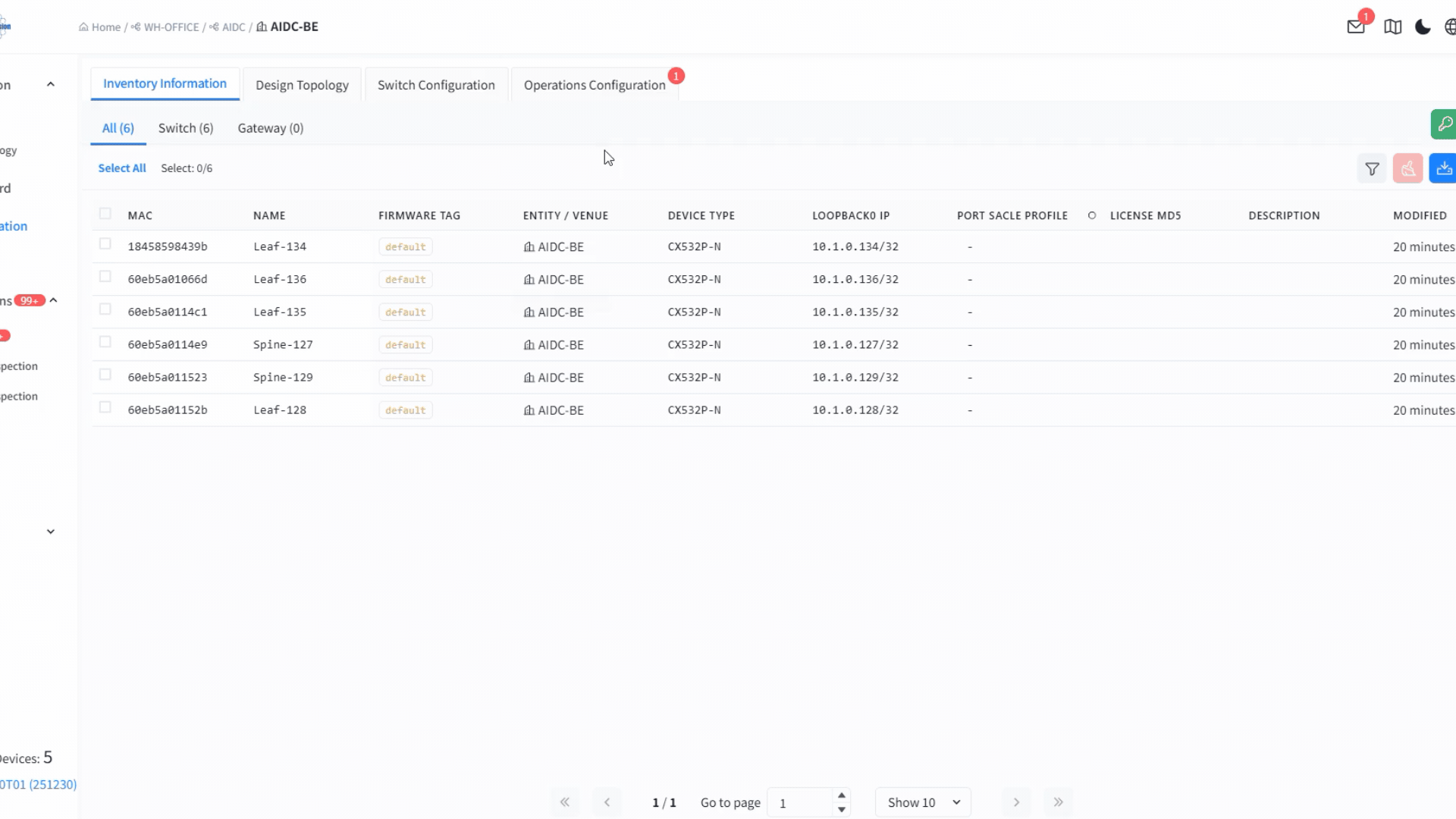Click the green key icon button
The image size is (1456, 819).
tap(1444, 124)
